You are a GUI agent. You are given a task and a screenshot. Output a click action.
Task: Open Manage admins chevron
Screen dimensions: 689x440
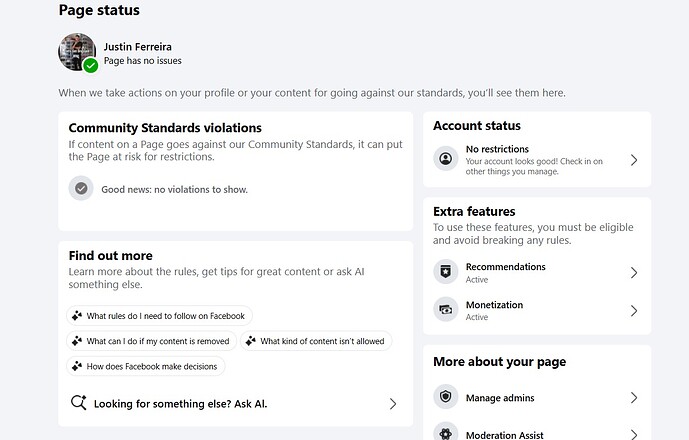tap(634, 397)
